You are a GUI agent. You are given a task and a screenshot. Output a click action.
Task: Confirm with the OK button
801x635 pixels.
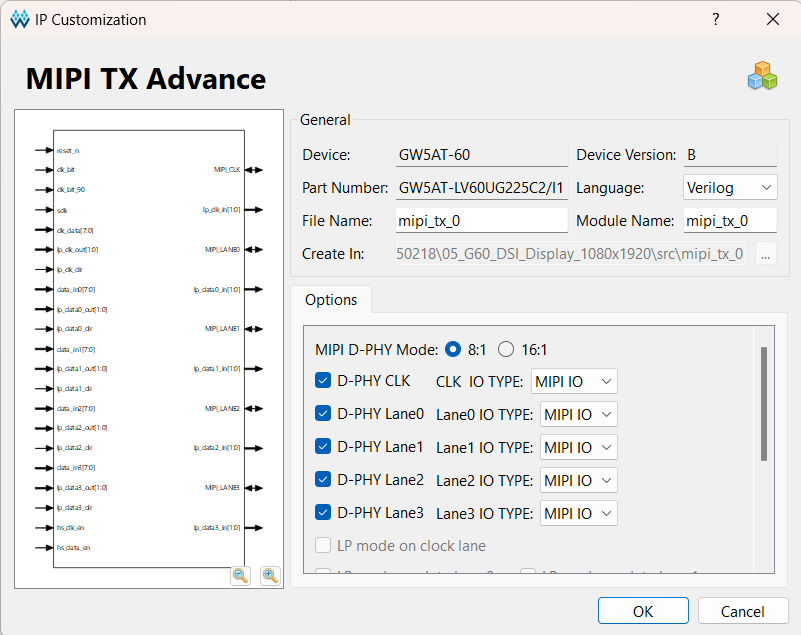(643, 611)
